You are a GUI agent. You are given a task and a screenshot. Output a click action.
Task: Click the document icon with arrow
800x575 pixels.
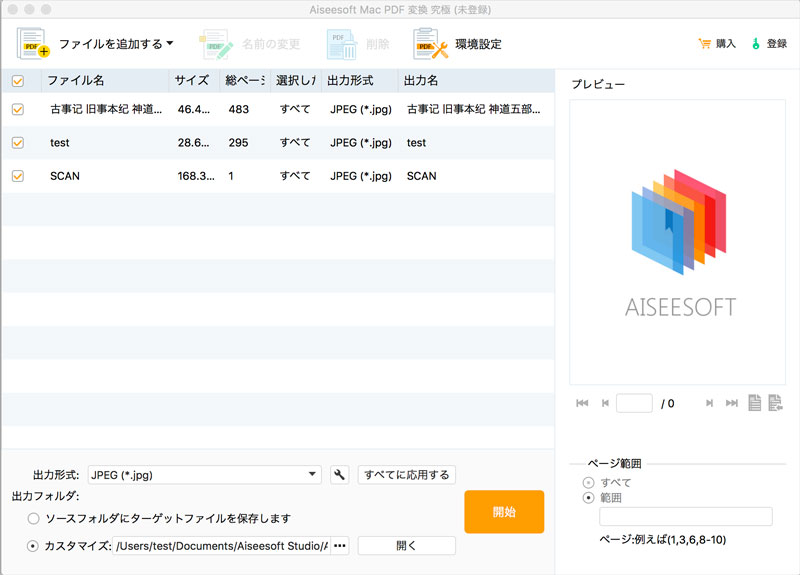point(775,403)
